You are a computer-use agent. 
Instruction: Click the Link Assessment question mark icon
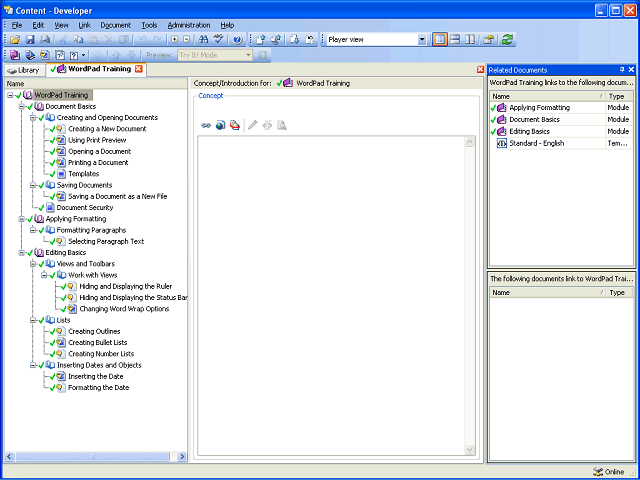pyautogui.click(x=74, y=55)
